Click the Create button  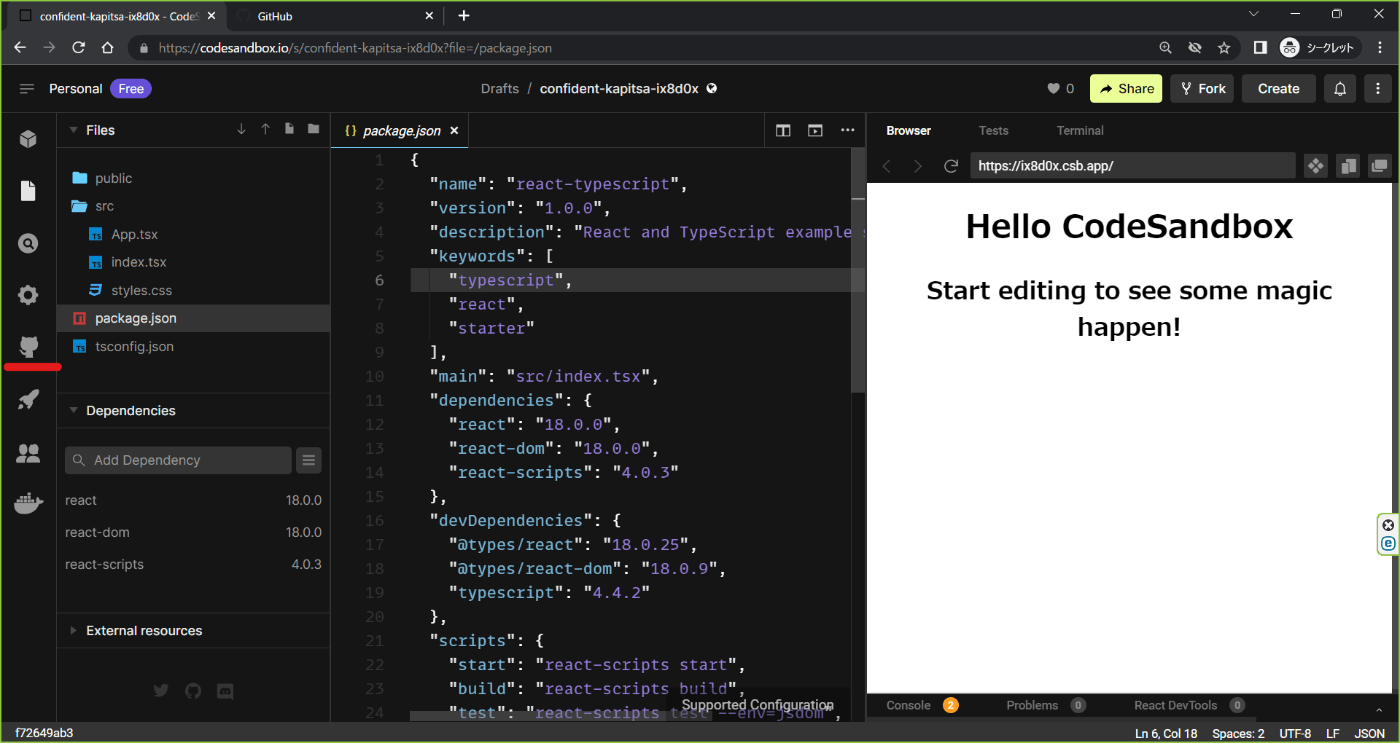click(1278, 89)
